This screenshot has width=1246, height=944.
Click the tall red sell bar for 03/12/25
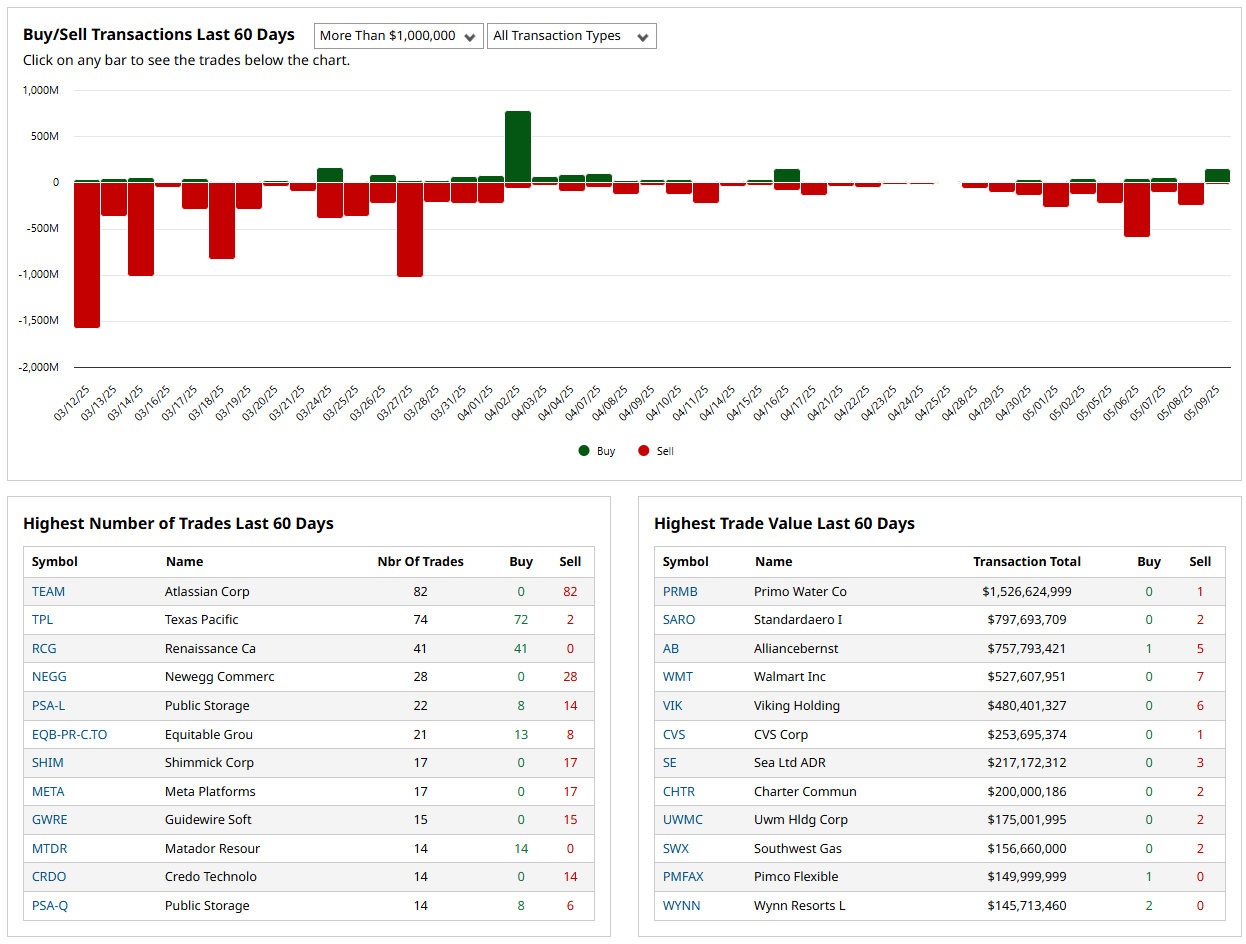87,255
